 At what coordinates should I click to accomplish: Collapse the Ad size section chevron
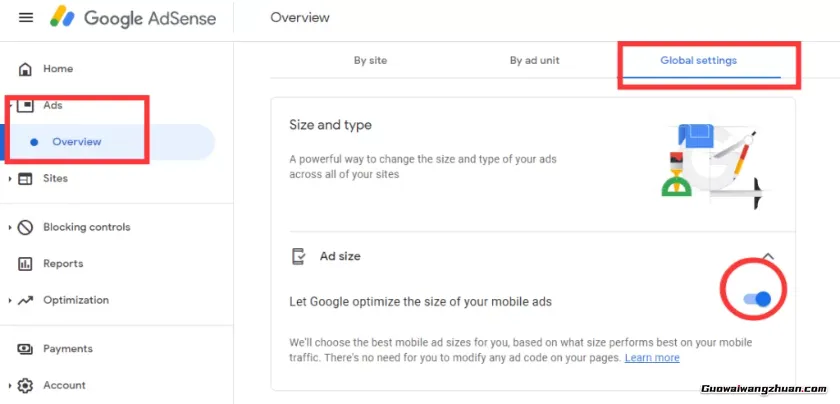point(768,257)
